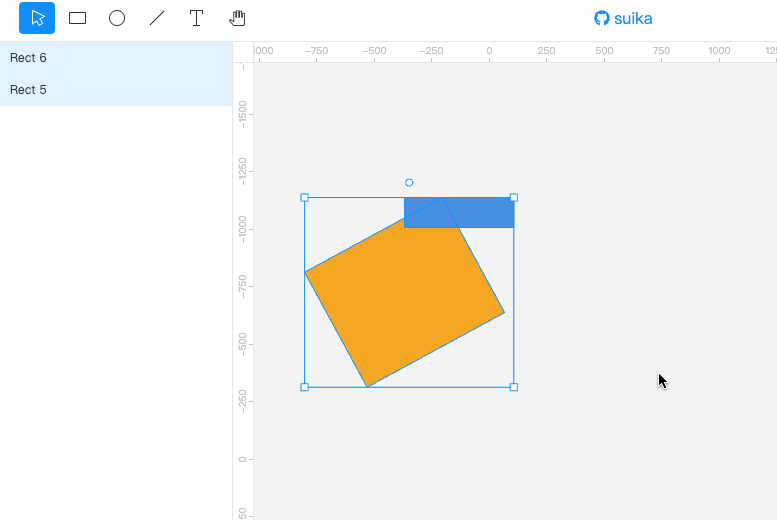This screenshot has height=520, width=777.
Task: Click the top-left resize handle
Action: [305, 198]
